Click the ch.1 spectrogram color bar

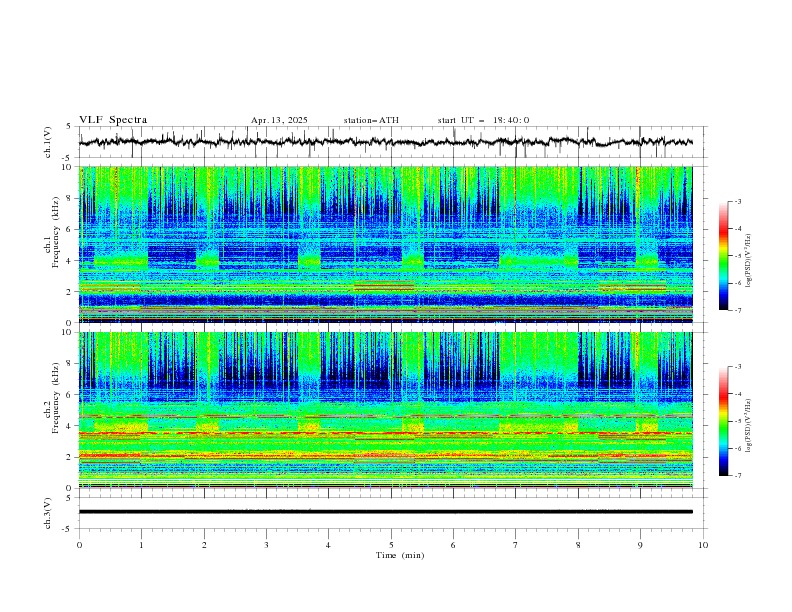click(724, 256)
